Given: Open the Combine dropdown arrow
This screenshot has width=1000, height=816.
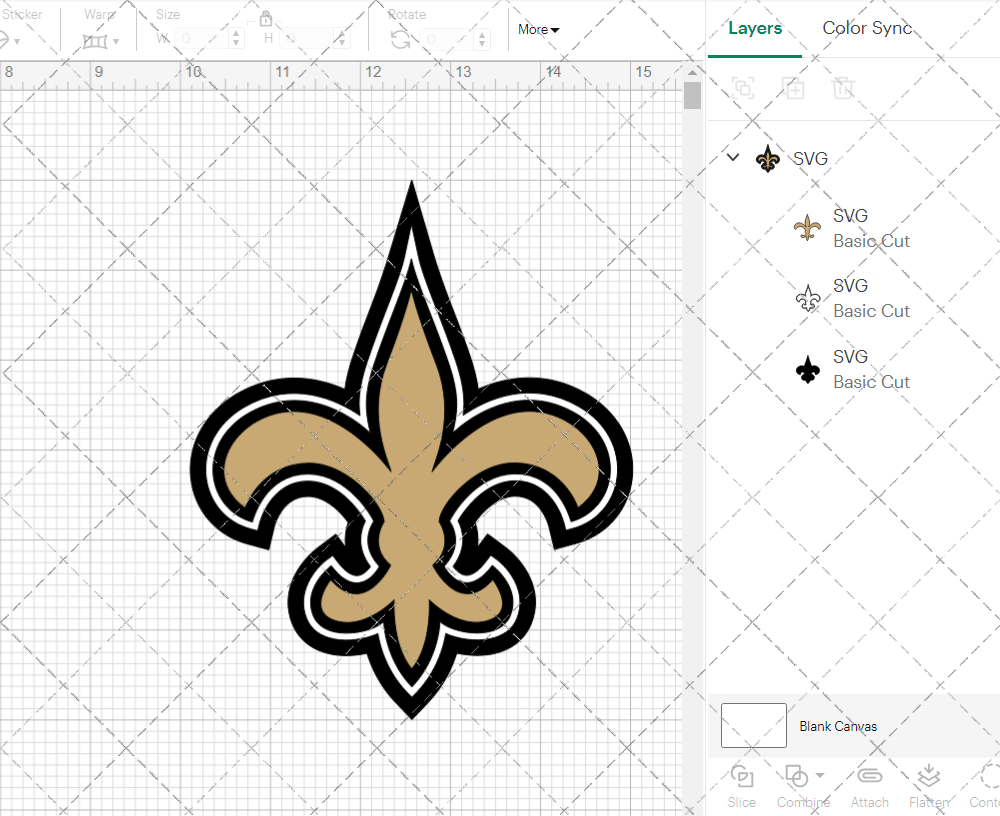Looking at the screenshot, I should [x=820, y=775].
